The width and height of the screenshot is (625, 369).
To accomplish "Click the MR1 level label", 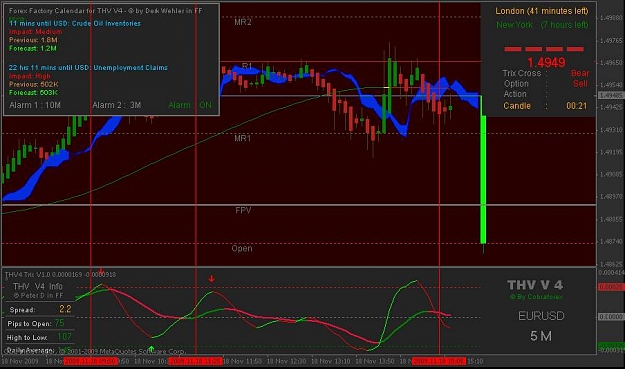I will click(242, 138).
